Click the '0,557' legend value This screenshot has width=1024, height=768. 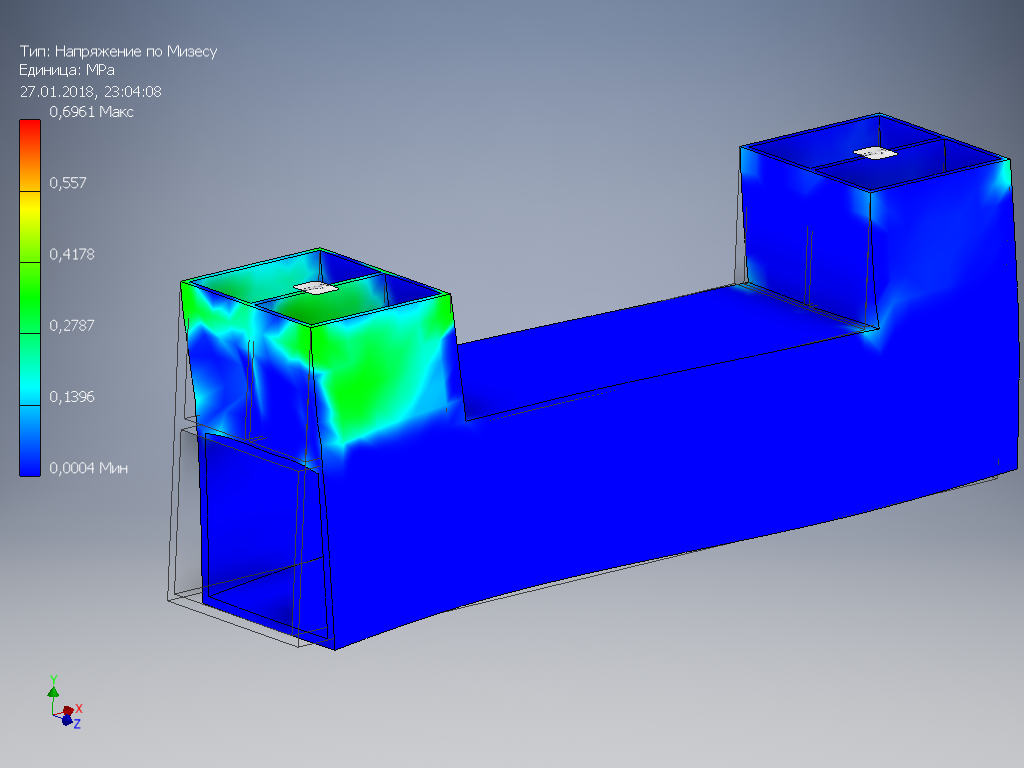pos(68,183)
